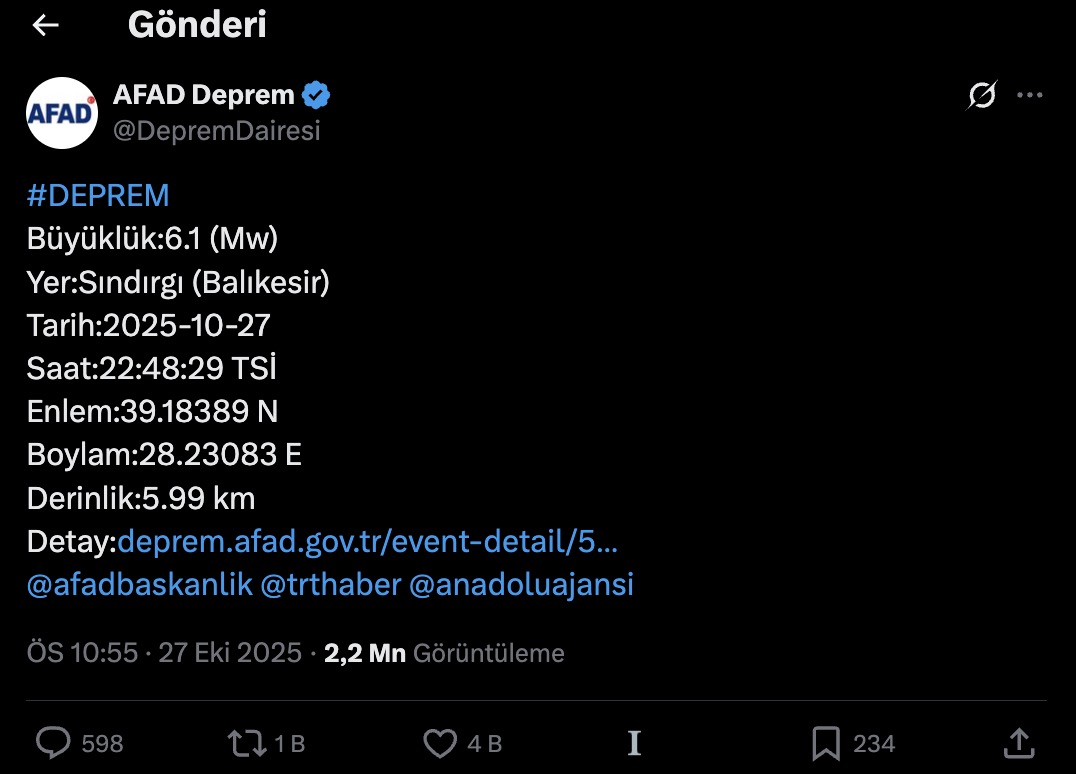Image resolution: width=1076 pixels, height=774 pixels.
Task: Open the @anadoluajansi mention
Action: (x=521, y=585)
